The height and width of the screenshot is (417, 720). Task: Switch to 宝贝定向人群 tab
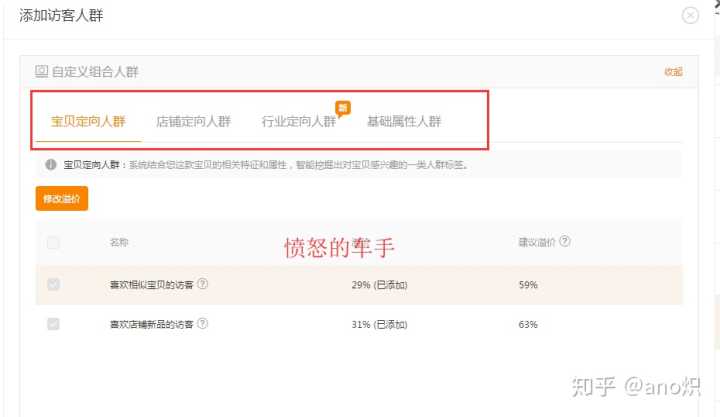(88, 122)
